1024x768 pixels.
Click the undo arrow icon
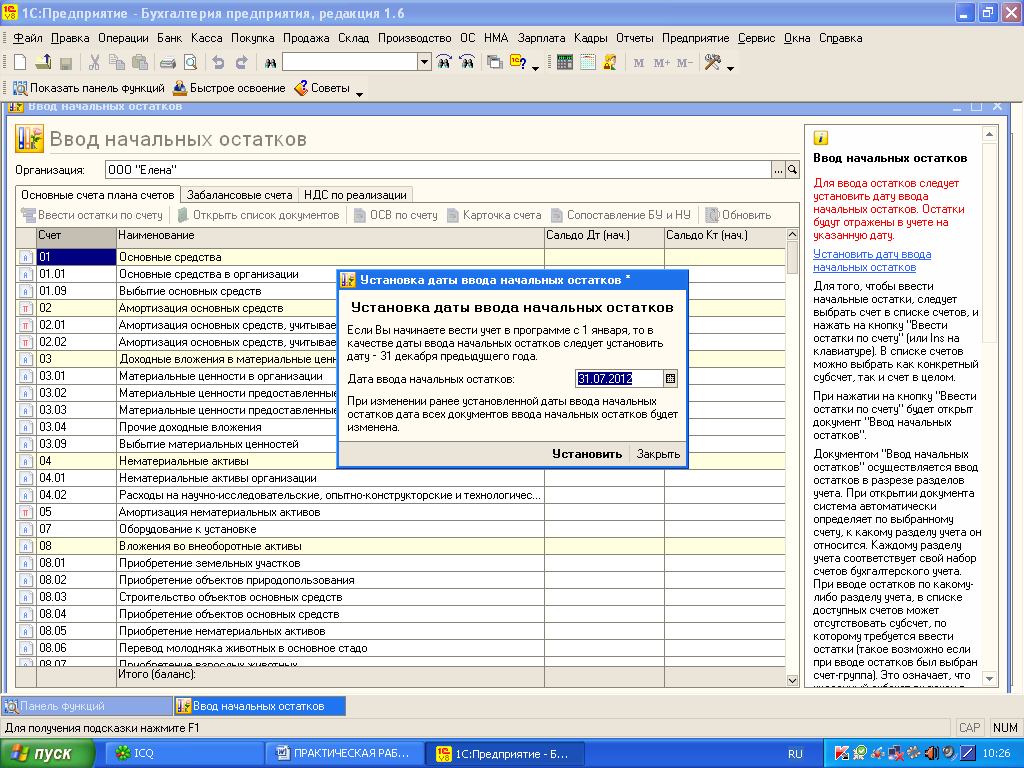(218, 63)
